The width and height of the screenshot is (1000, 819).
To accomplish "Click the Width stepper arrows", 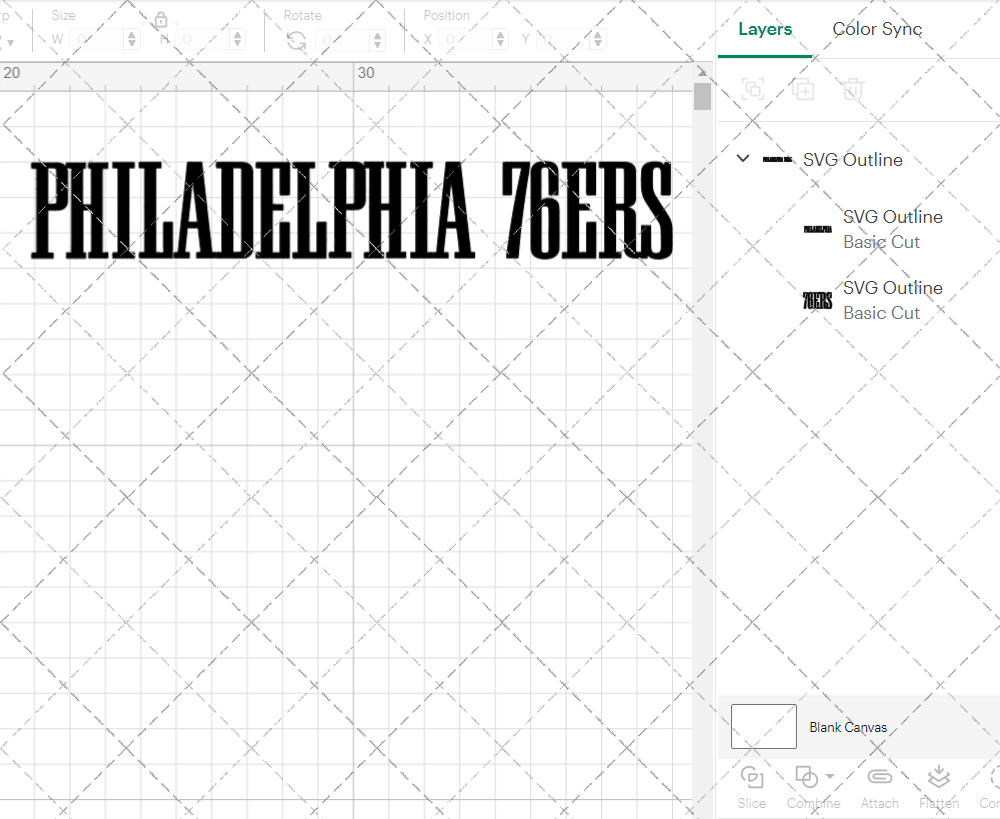I will tap(132, 40).
